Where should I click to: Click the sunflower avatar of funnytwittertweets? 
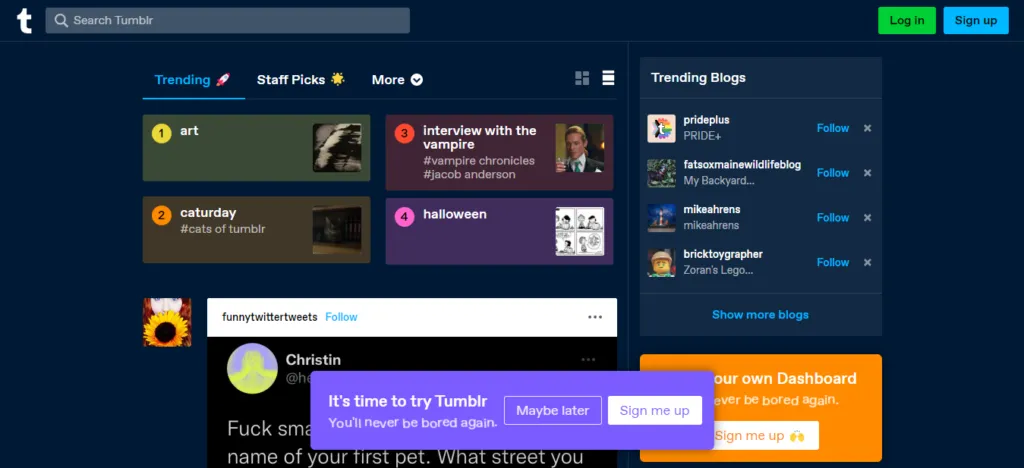tap(167, 322)
